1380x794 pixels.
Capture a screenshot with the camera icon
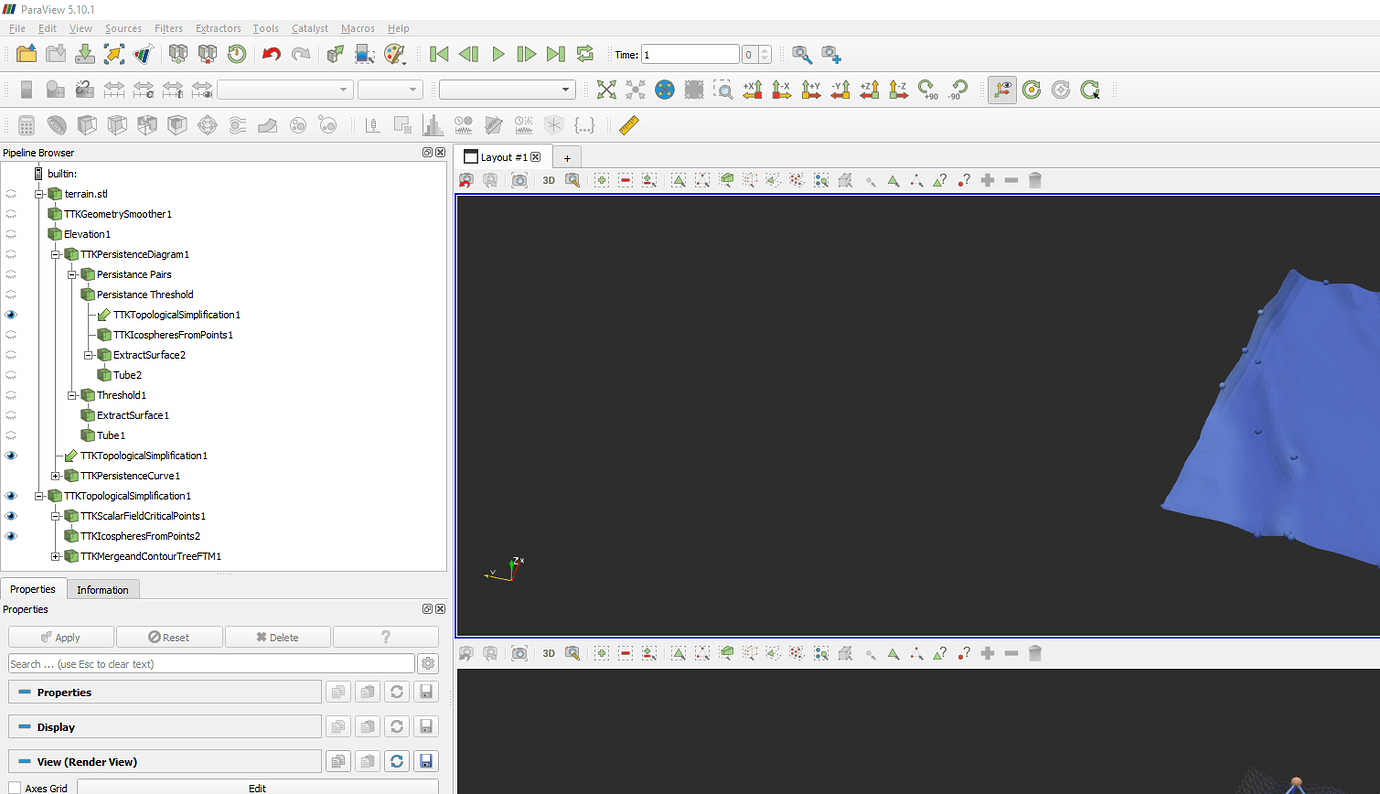point(519,180)
